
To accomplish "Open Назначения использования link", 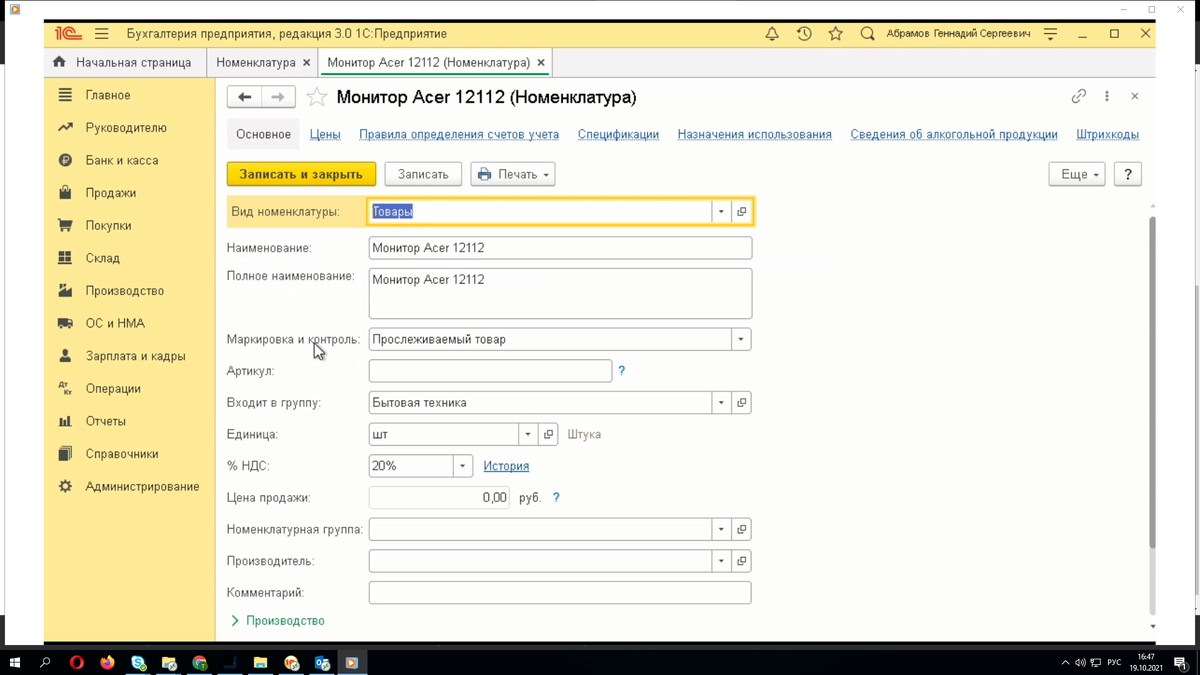I will [755, 134].
